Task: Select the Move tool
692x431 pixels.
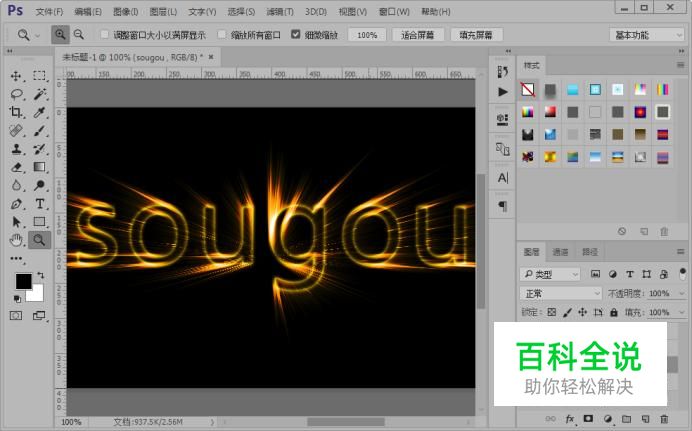Action: (x=16, y=76)
